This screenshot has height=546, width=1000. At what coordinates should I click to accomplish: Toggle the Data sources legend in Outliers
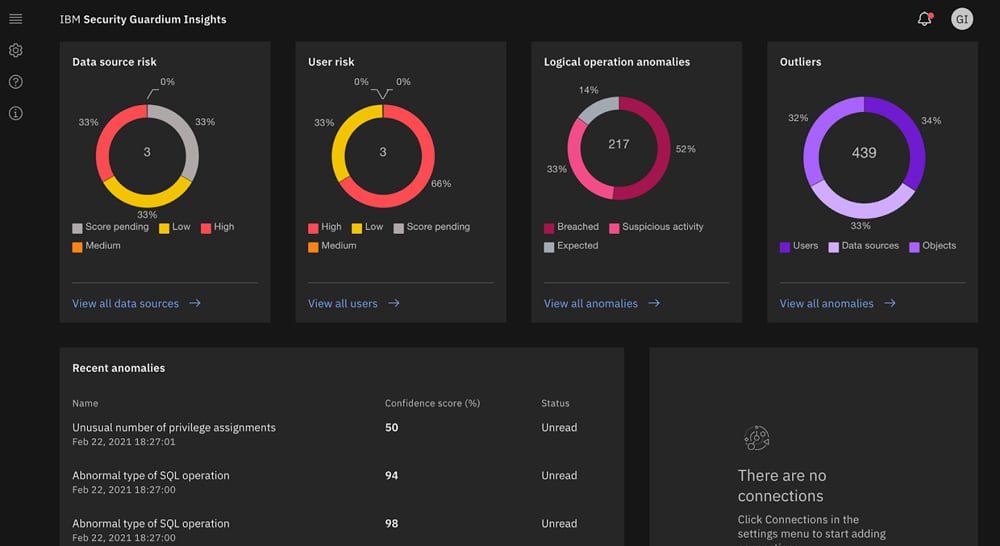(x=834, y=246)
